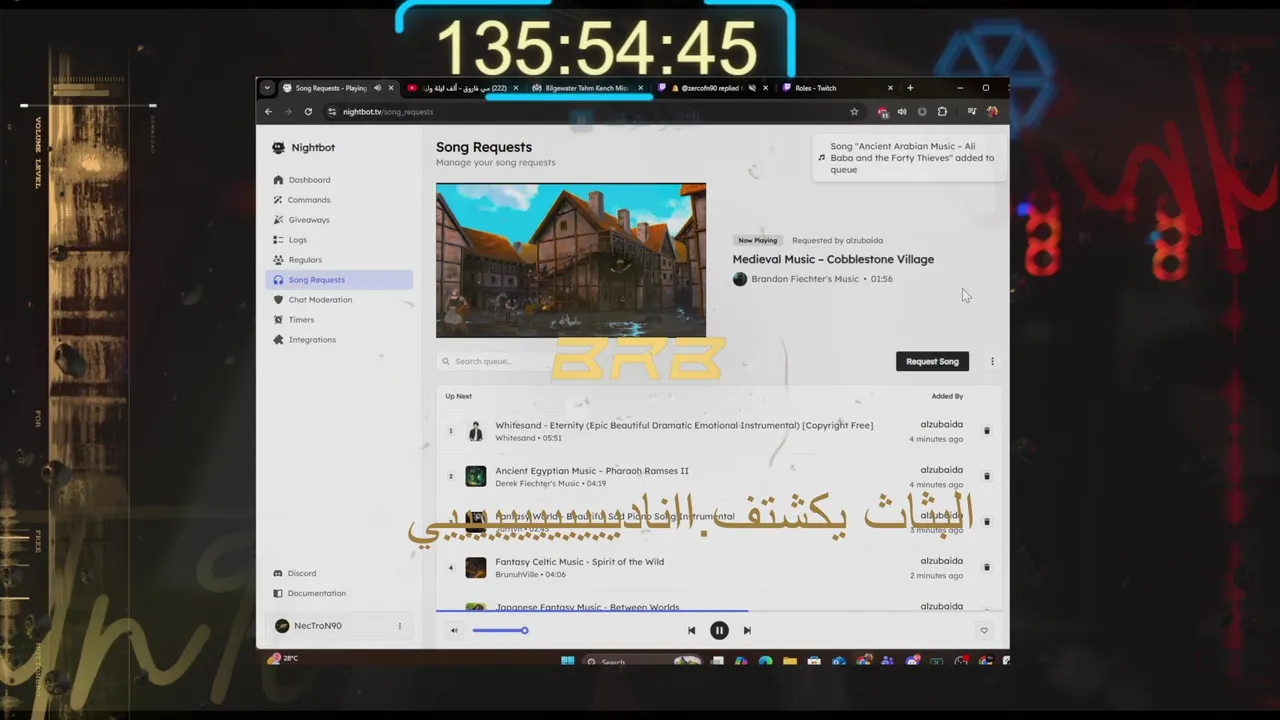
Task: Open the Documentation link
Action: pyautogui.click(x=316, y=593)
